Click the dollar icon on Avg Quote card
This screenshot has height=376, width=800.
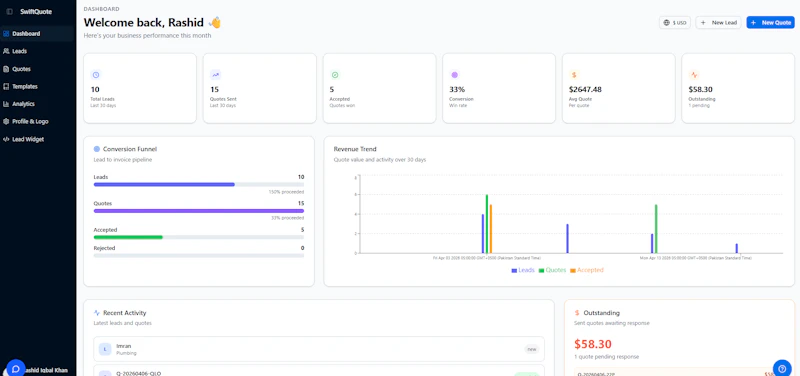pyautogui.click(x=574, y=75)
